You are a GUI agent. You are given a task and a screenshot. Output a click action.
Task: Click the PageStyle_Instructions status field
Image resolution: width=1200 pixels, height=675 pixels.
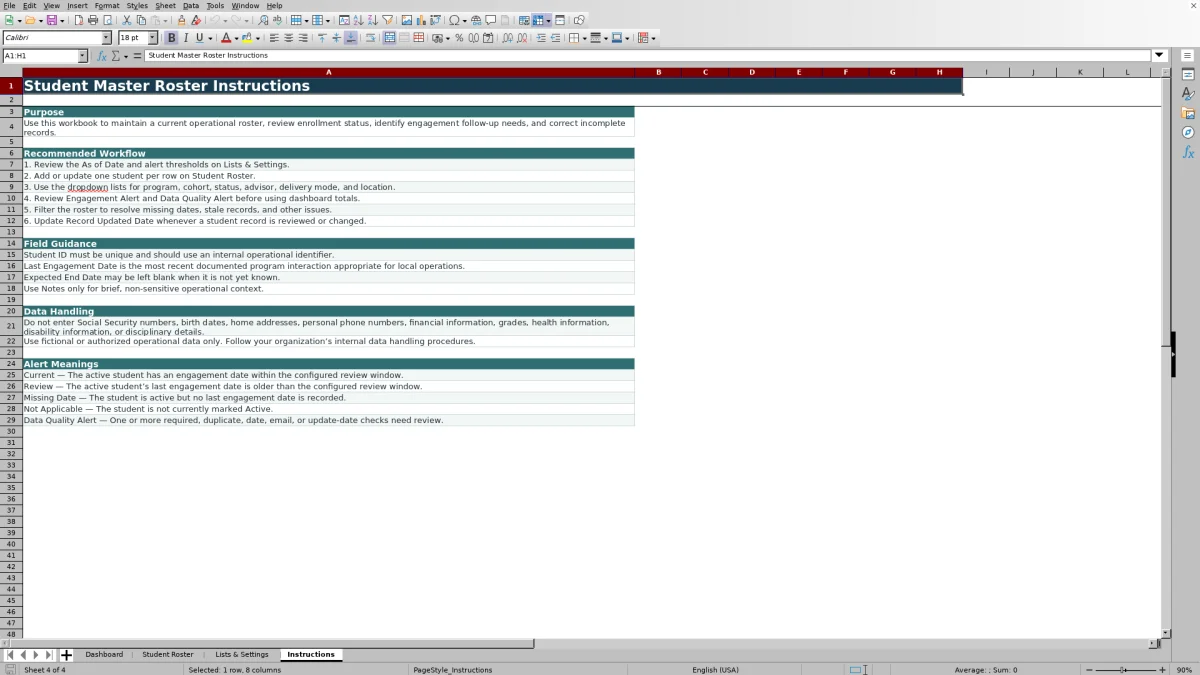pyautogui.click(x=453, y=669)
